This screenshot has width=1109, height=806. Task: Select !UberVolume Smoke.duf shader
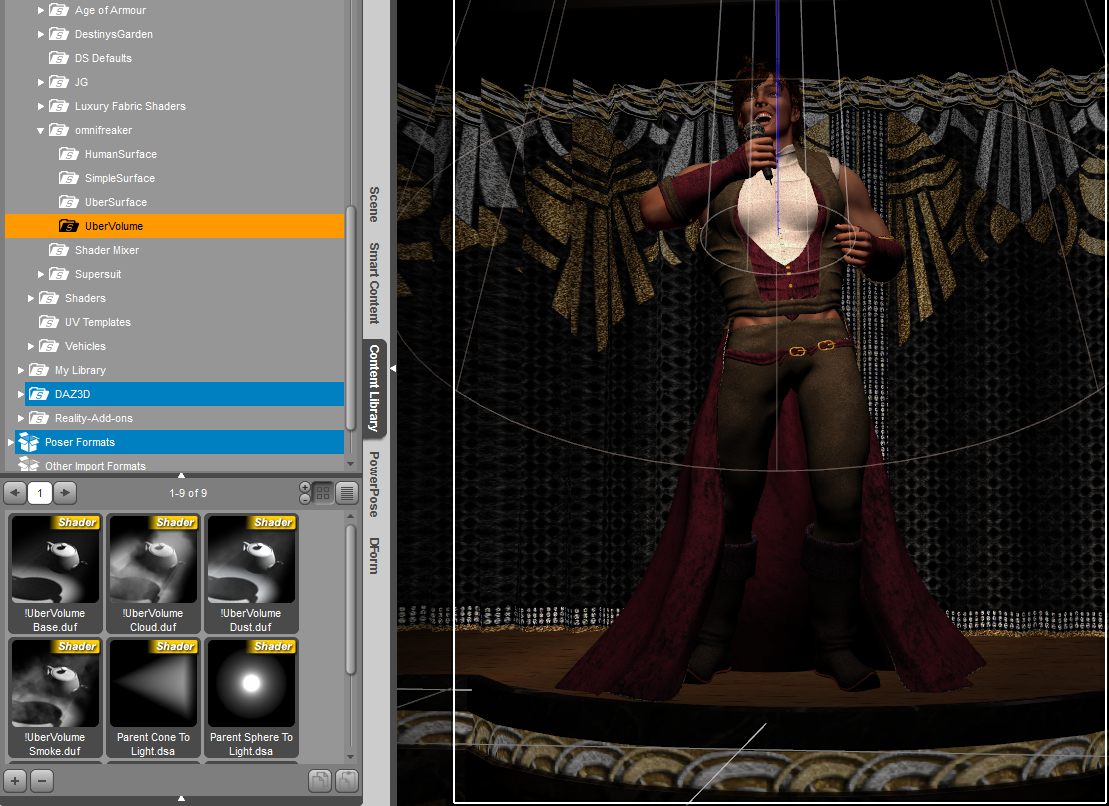coord(55,698)
